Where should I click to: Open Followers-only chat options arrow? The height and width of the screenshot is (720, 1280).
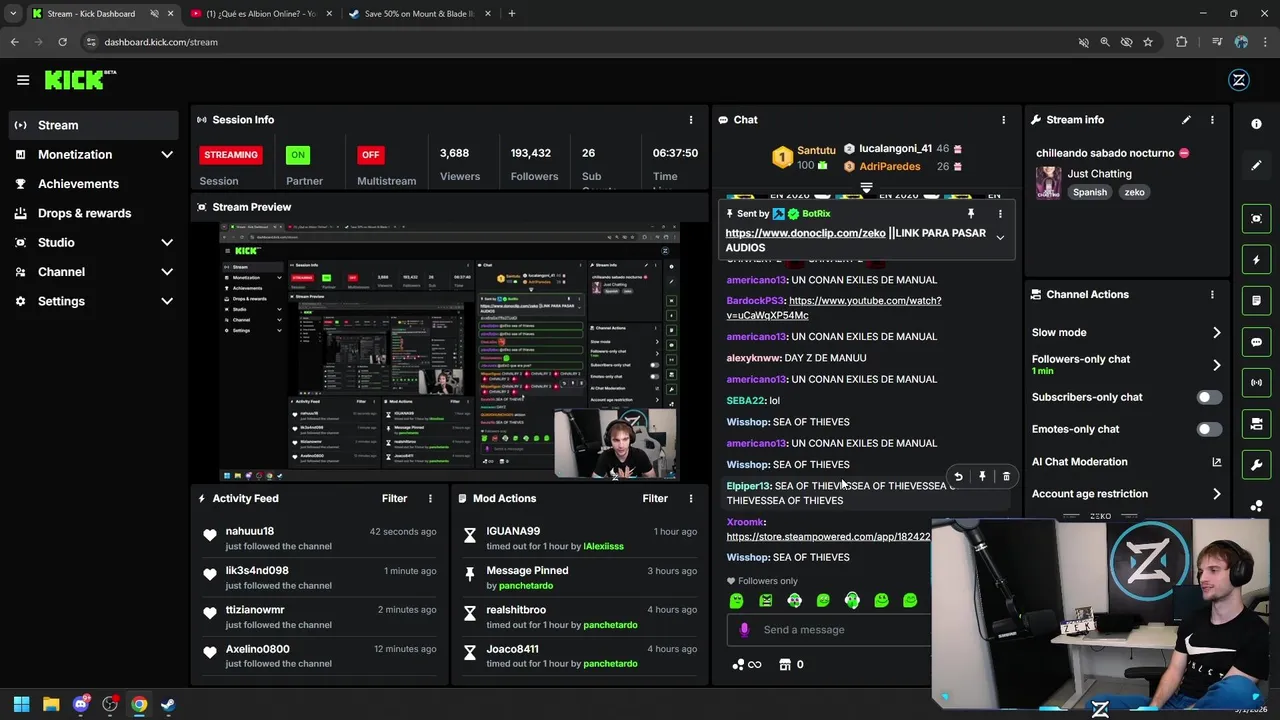pos(1216,365)
